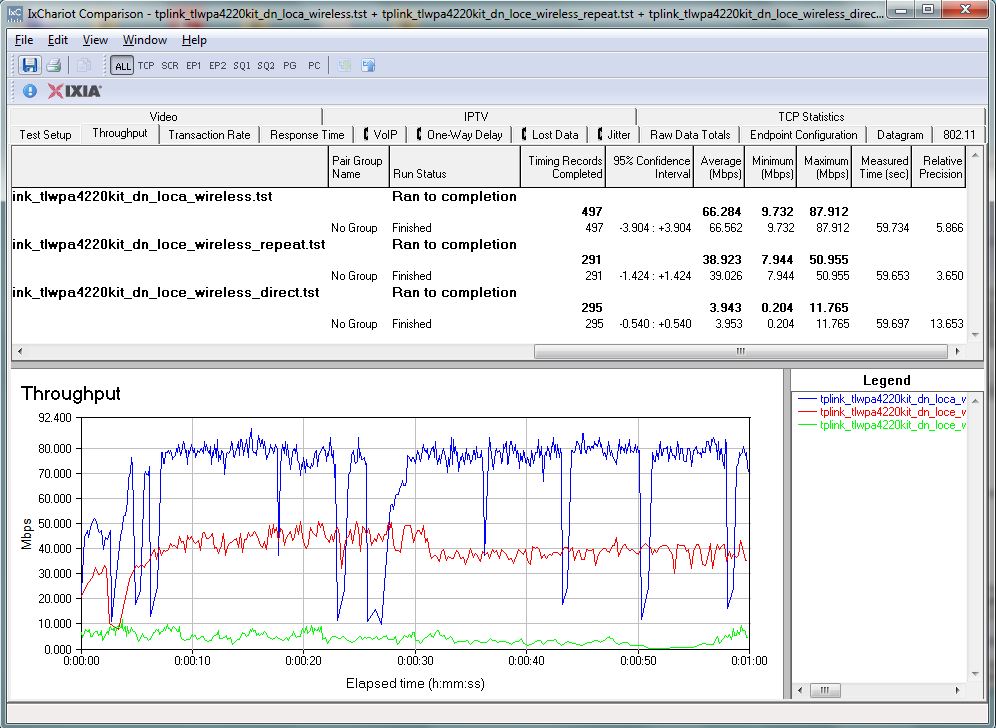This screenshot has width=996, height=728.
Task: Switch to the Jitter tab
Action: (x=614, y=135)
